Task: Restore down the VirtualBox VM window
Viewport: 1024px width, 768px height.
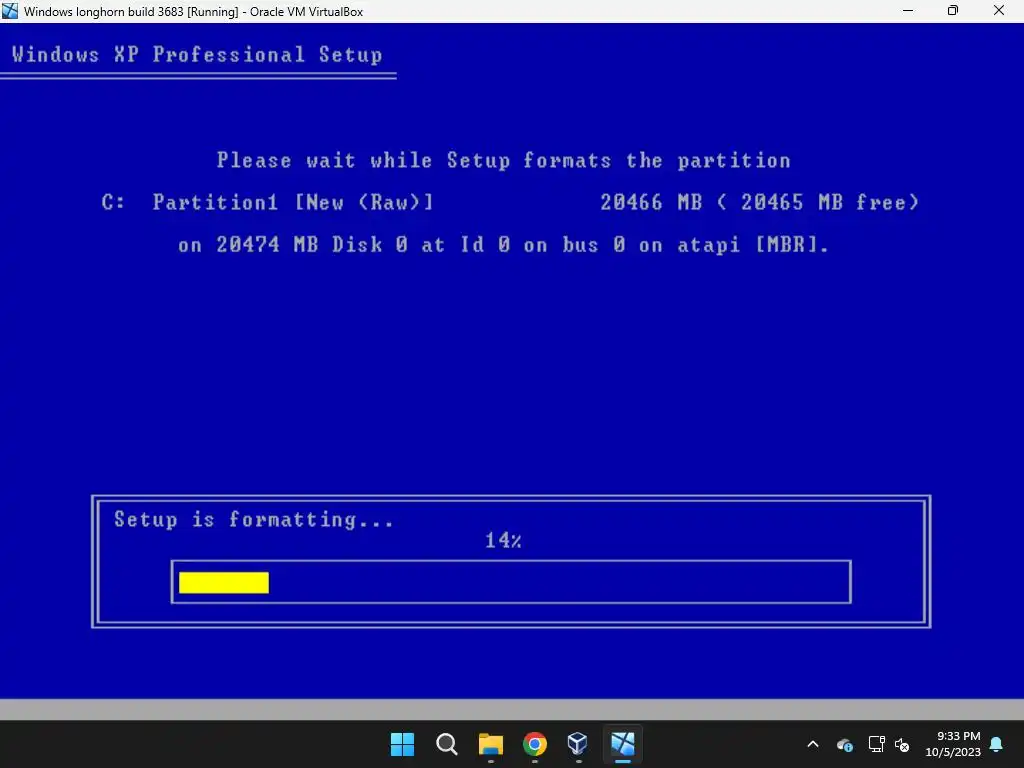Action: pyautogui.click(x=953, y=11)
